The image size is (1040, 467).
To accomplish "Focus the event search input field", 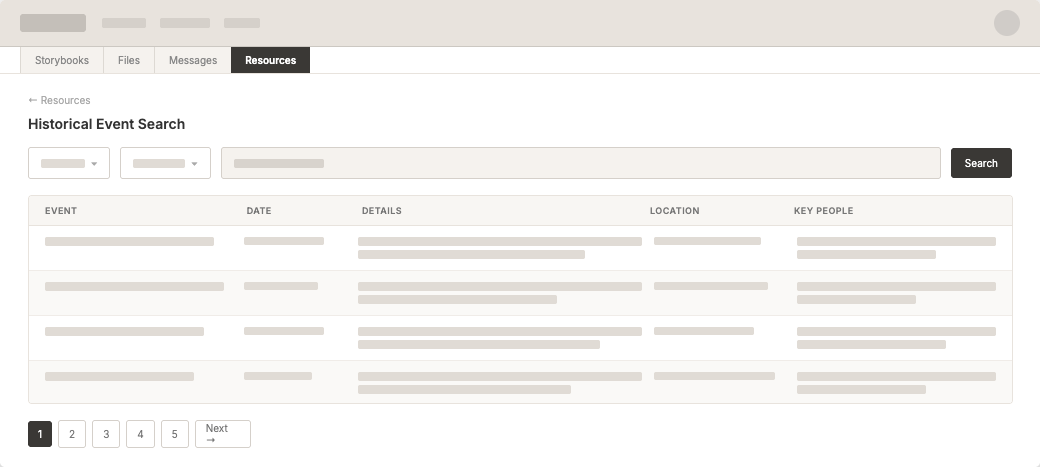I will [x=580, y=163].
